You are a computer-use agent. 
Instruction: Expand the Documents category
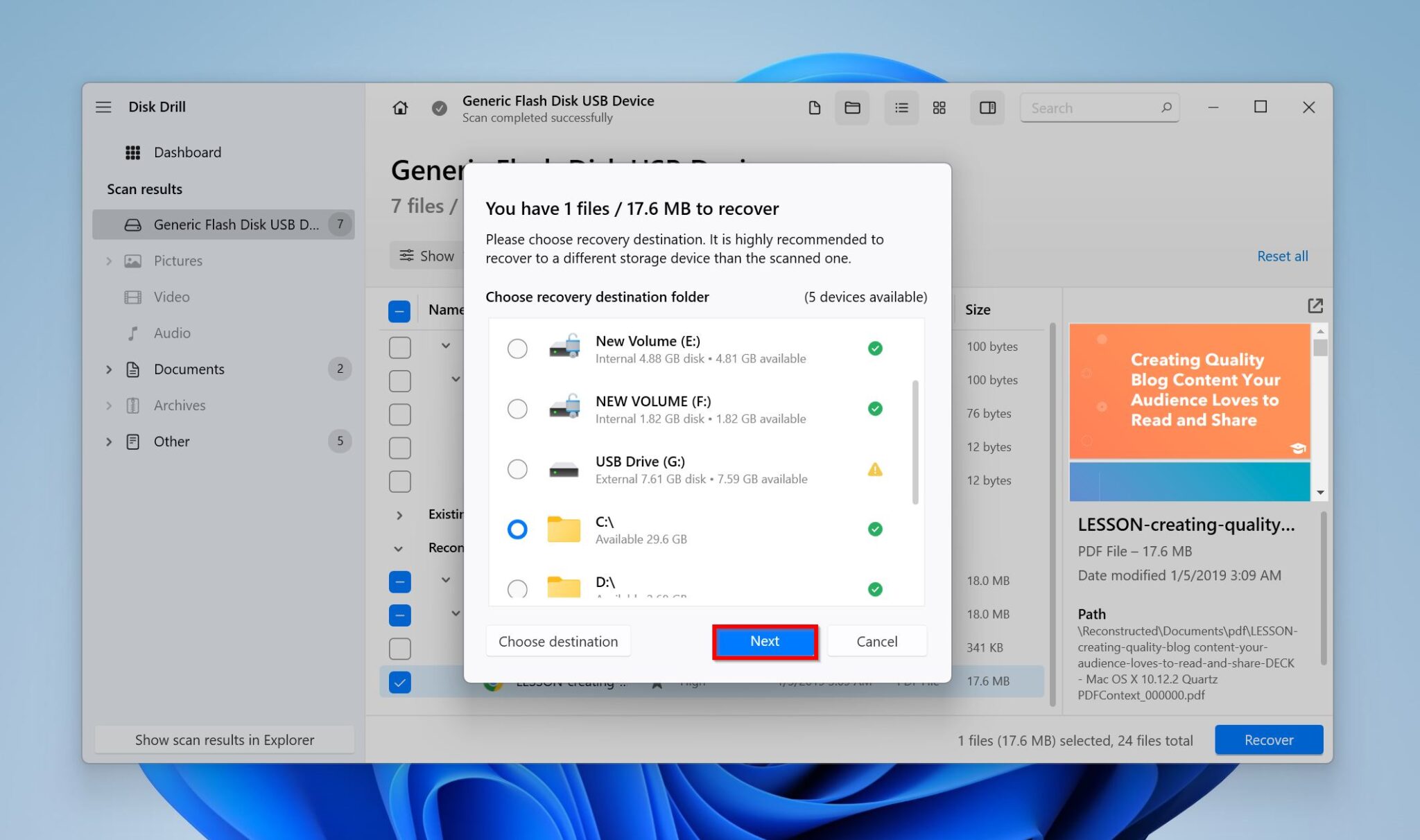point(109,369)
